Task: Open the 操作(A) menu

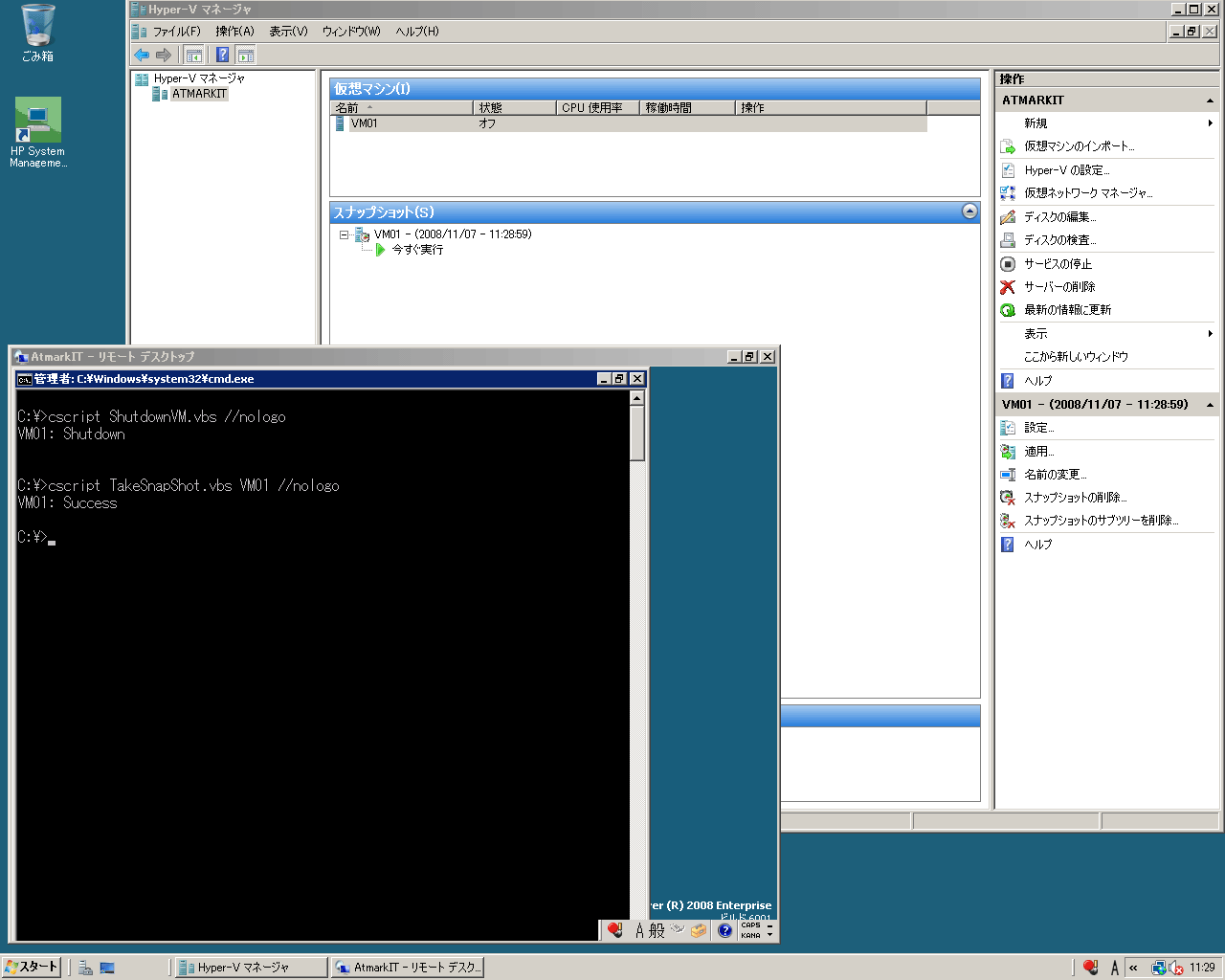Action: pyautogui.click(x=234, y=32)
